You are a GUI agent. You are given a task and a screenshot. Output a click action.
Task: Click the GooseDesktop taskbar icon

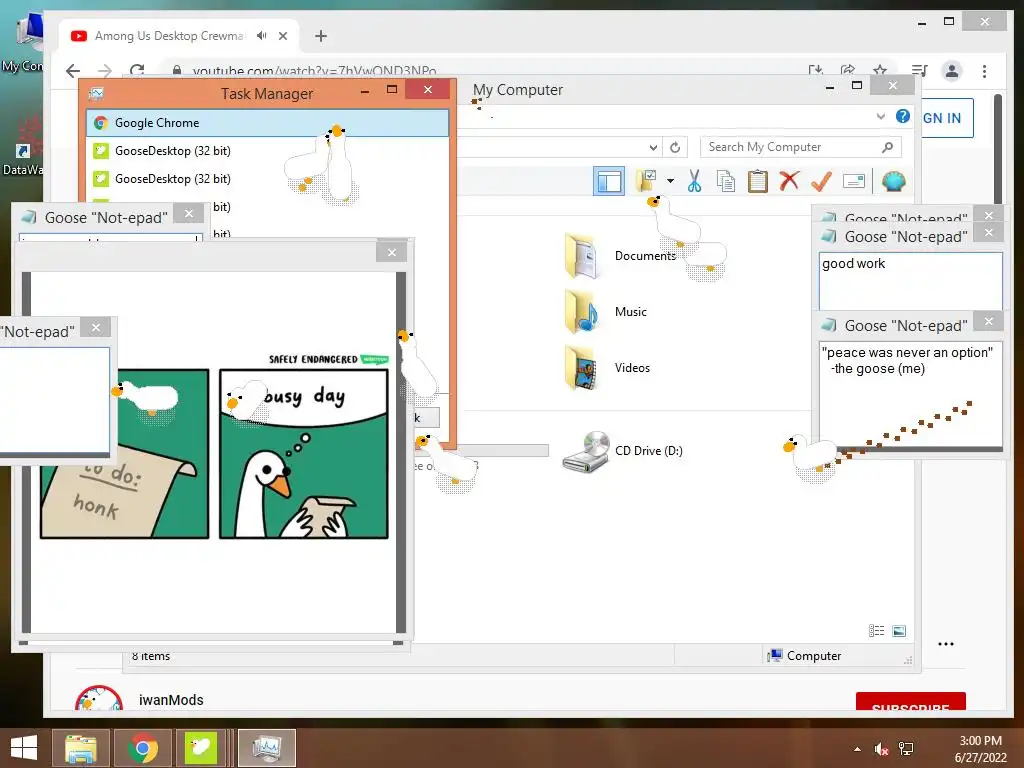point(200,748)
